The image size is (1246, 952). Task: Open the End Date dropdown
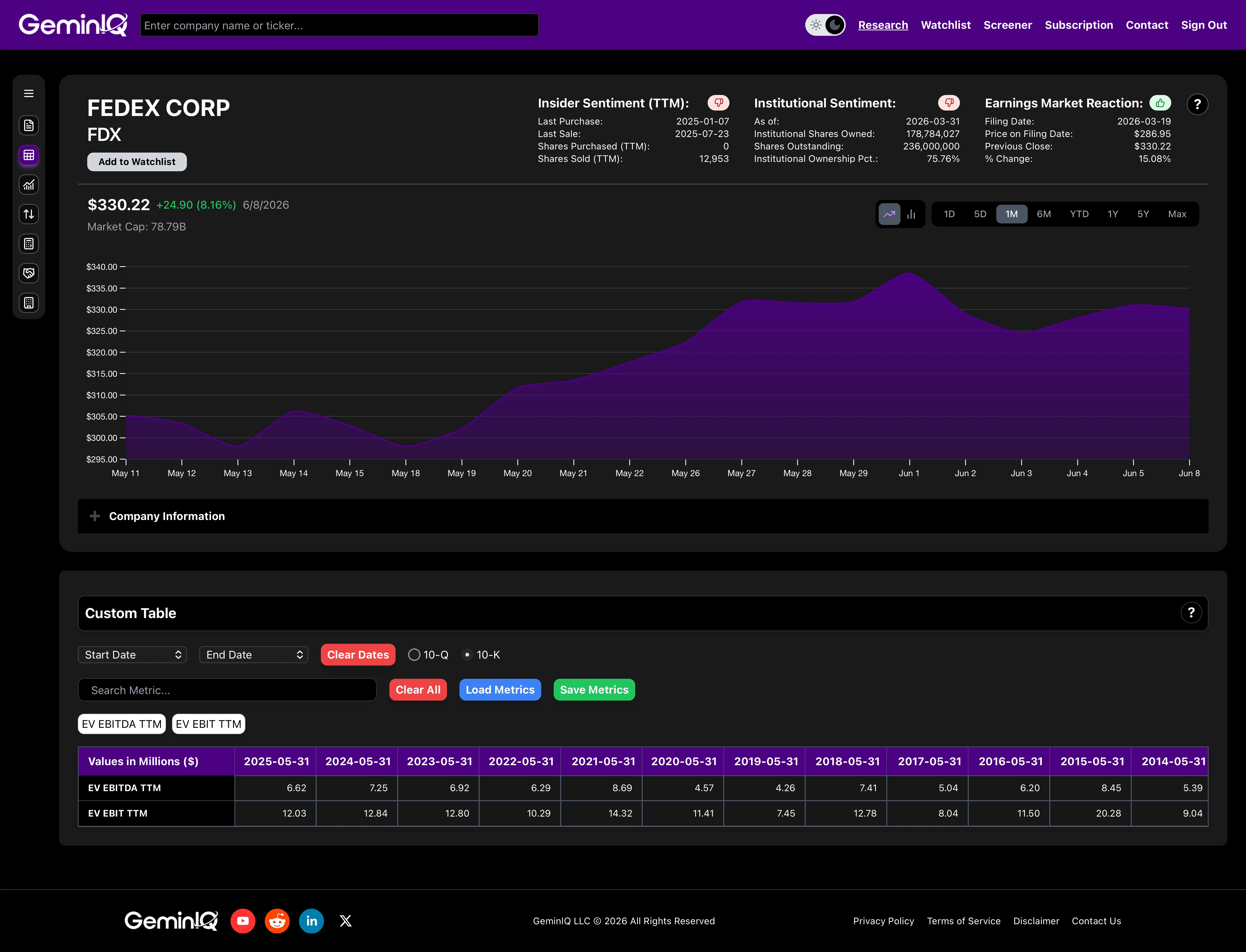253,654
